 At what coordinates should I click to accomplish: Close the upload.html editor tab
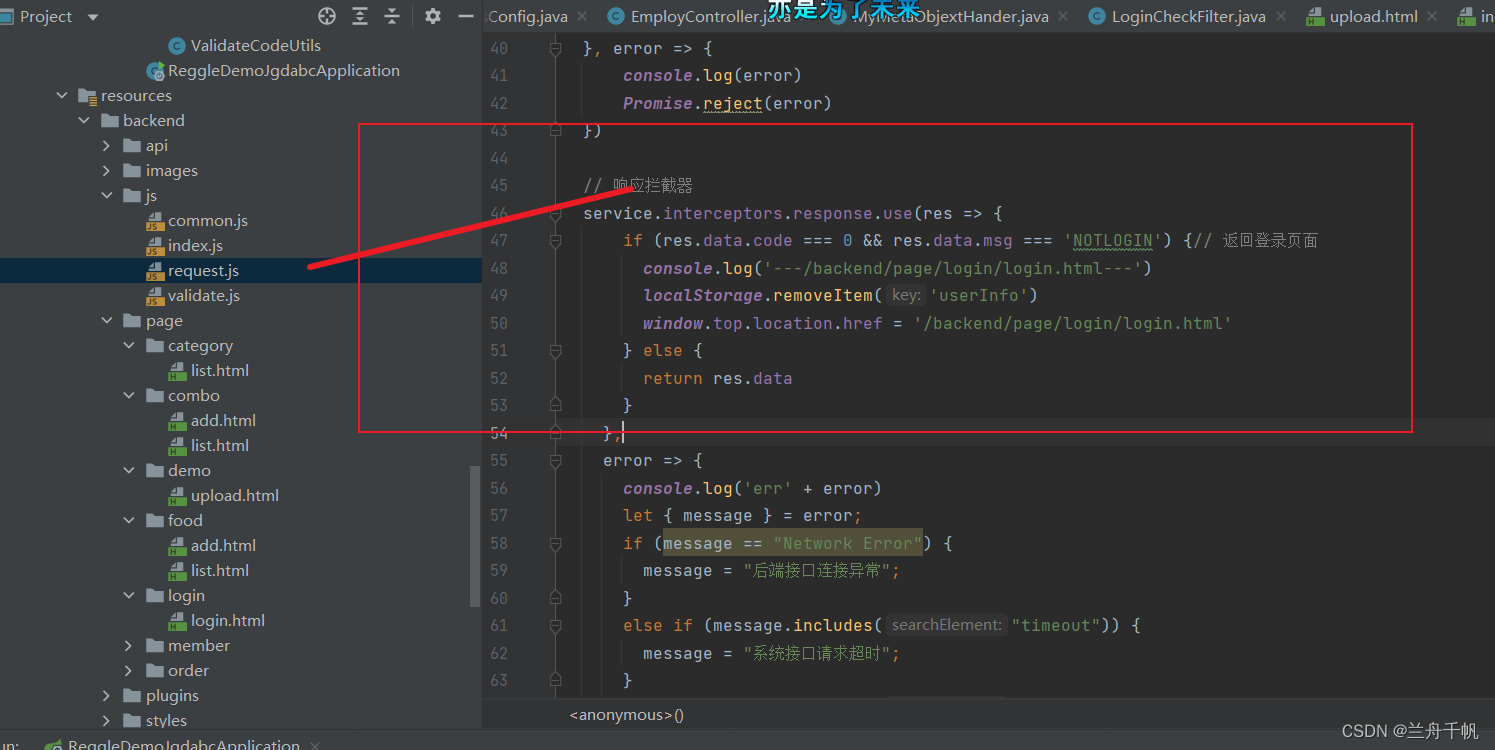(x=1433, y=16)
